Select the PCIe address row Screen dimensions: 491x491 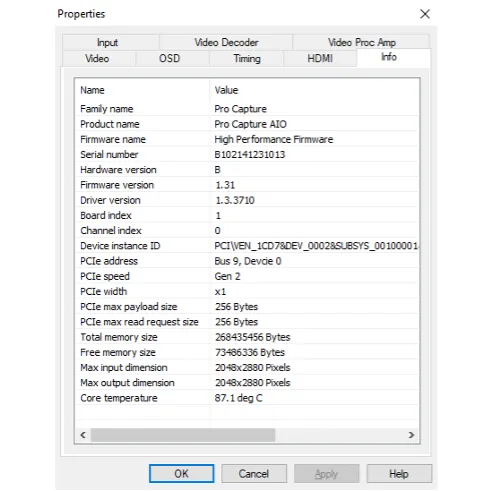[247, 261]
